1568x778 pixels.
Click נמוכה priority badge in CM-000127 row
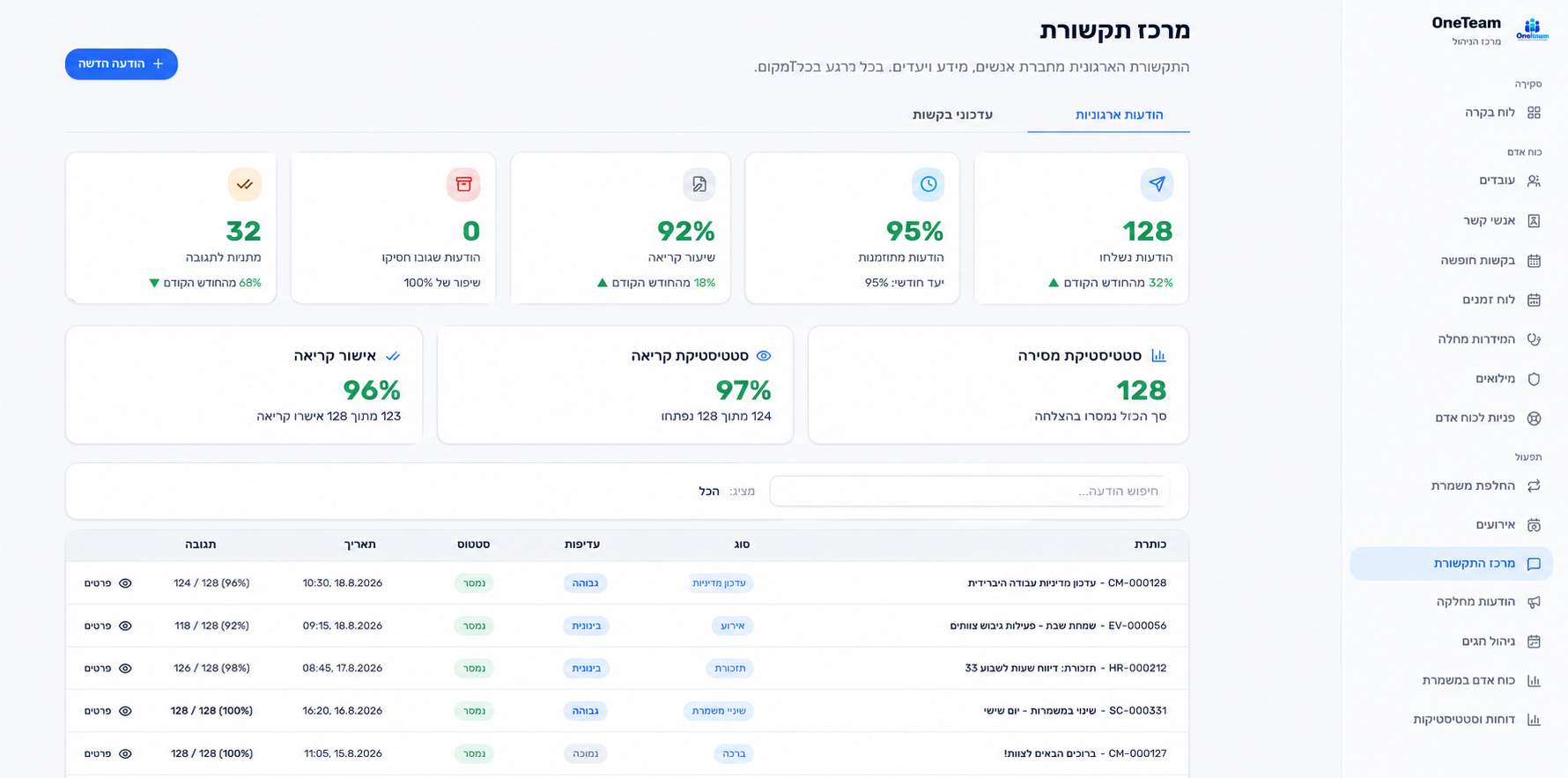tap(586, 753)
